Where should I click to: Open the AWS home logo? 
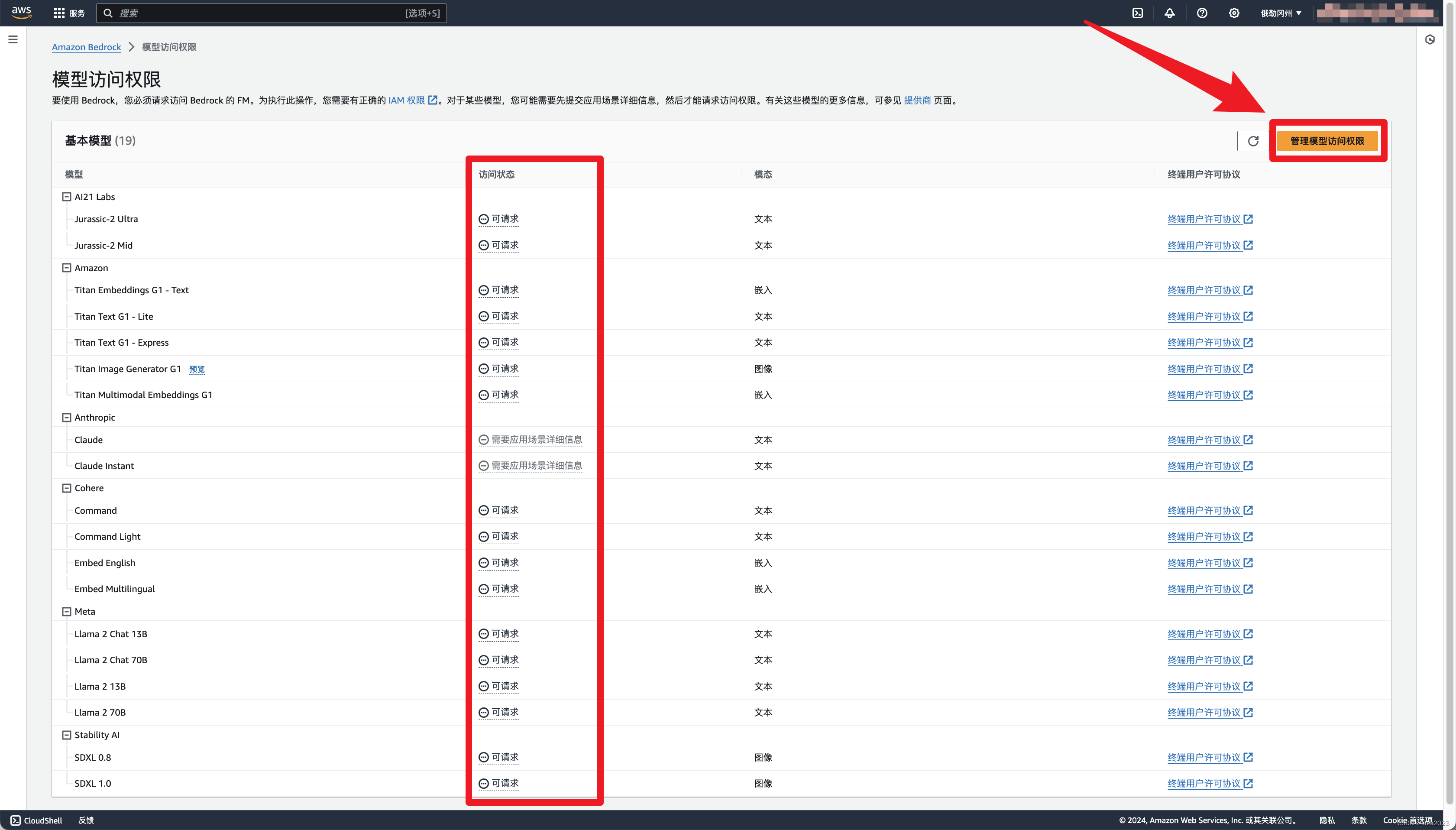click(x=21, y=13)
